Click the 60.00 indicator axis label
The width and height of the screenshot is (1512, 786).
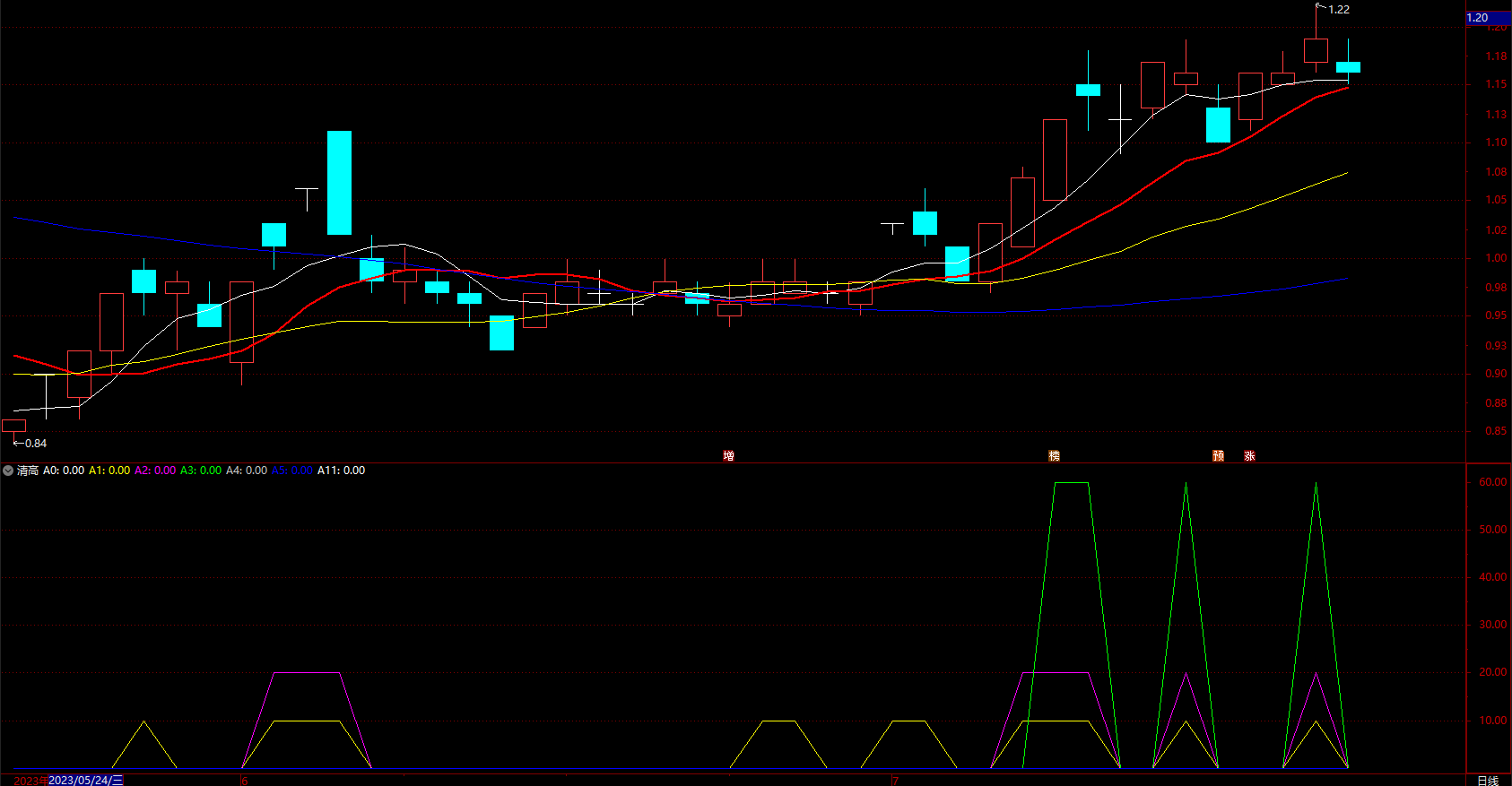(1492, 482)
